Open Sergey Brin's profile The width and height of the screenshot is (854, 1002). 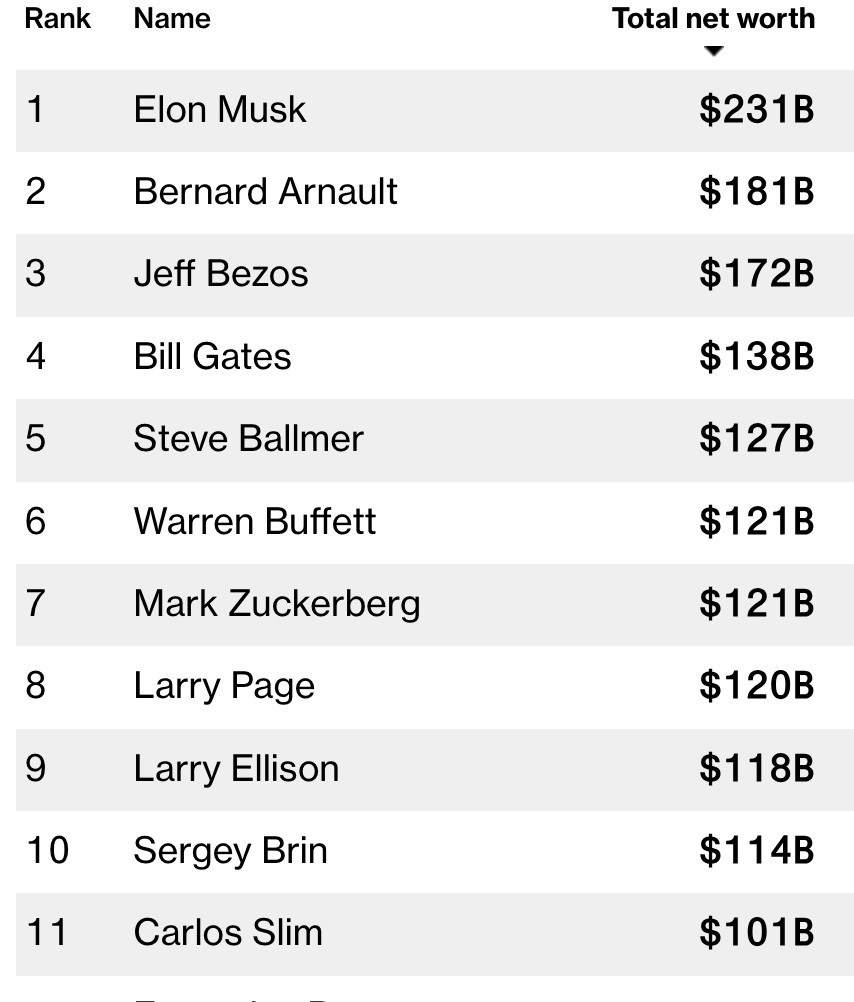tap(230, 850)
